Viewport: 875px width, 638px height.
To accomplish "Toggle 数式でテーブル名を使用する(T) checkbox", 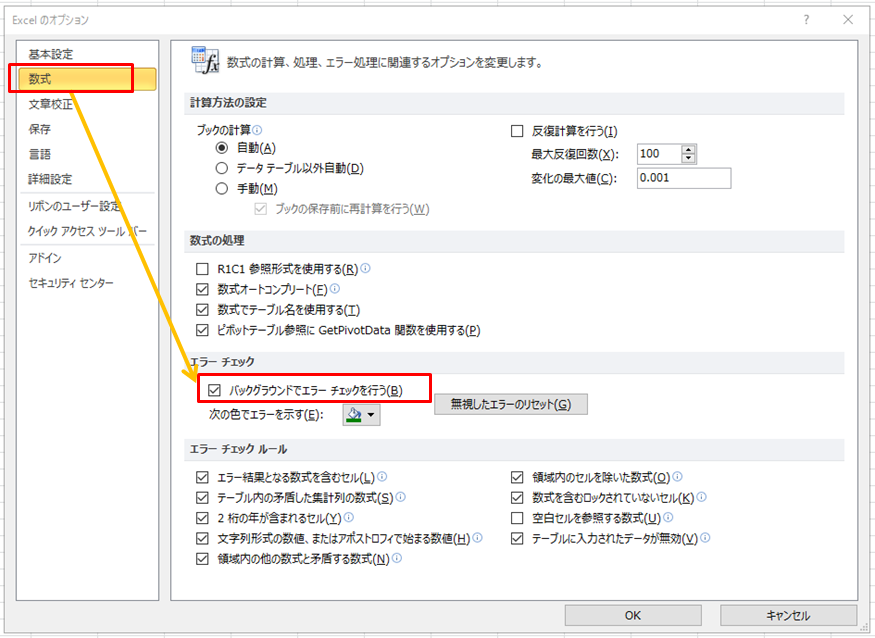I will pyautogui.click(x=203, y=310).
